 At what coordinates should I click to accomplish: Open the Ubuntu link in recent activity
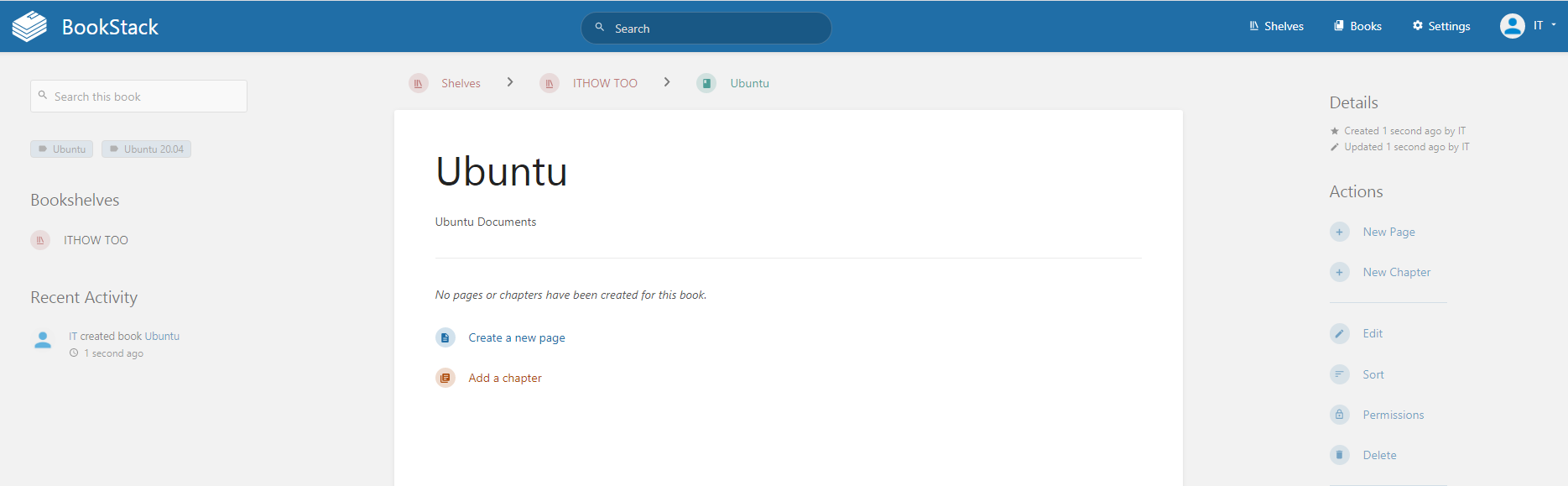pyautogui.click(x=162, y=336)
